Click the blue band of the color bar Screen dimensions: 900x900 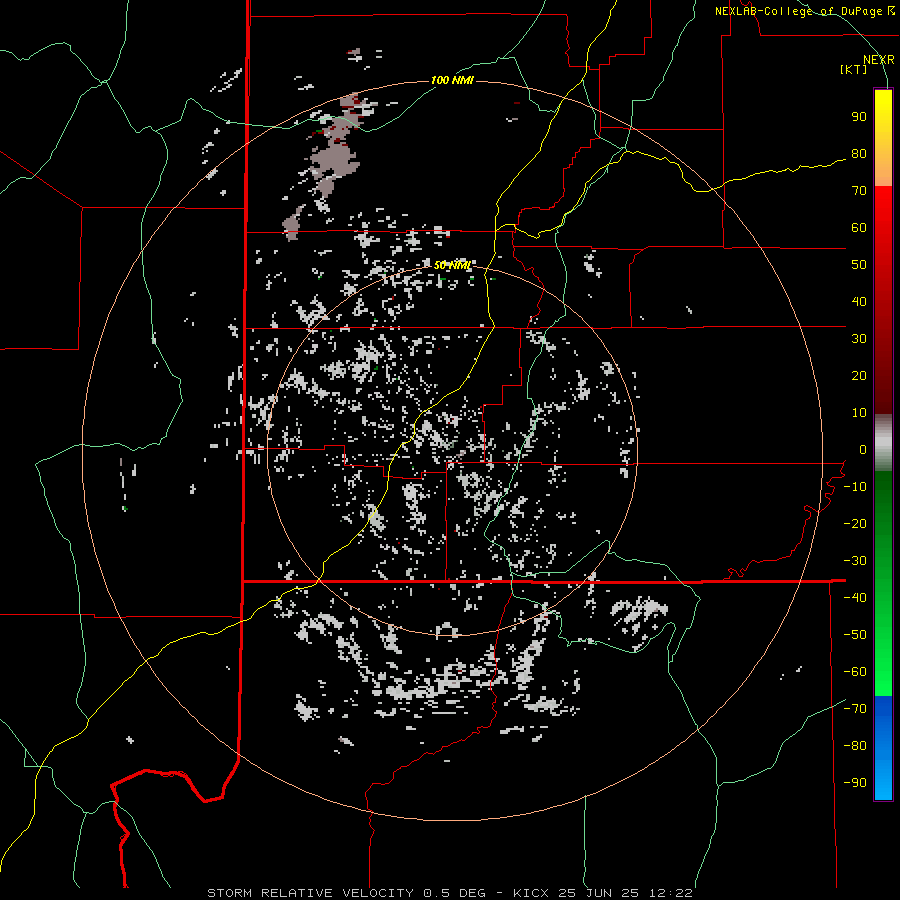pos(883,748)
